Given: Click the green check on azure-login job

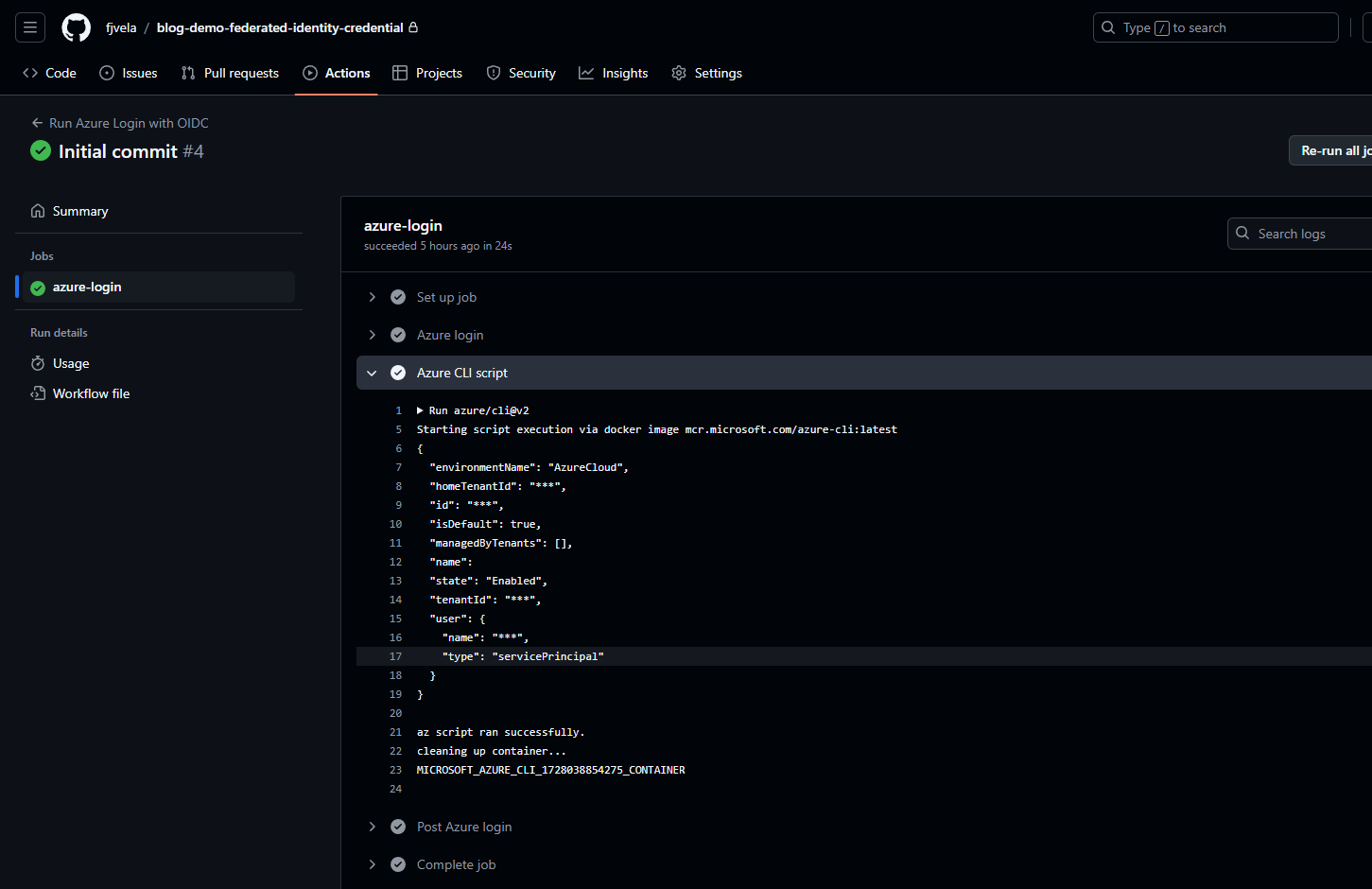Looking at the screenshot, I should [x=38, y=288].
